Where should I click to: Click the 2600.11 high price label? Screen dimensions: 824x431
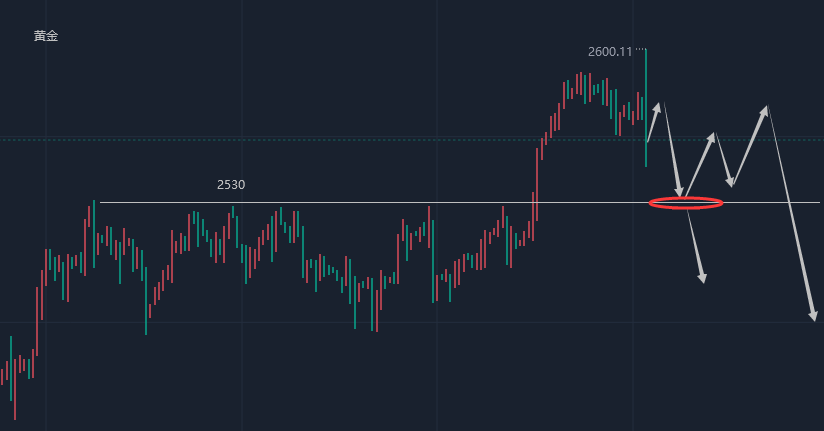coord(610,51)
